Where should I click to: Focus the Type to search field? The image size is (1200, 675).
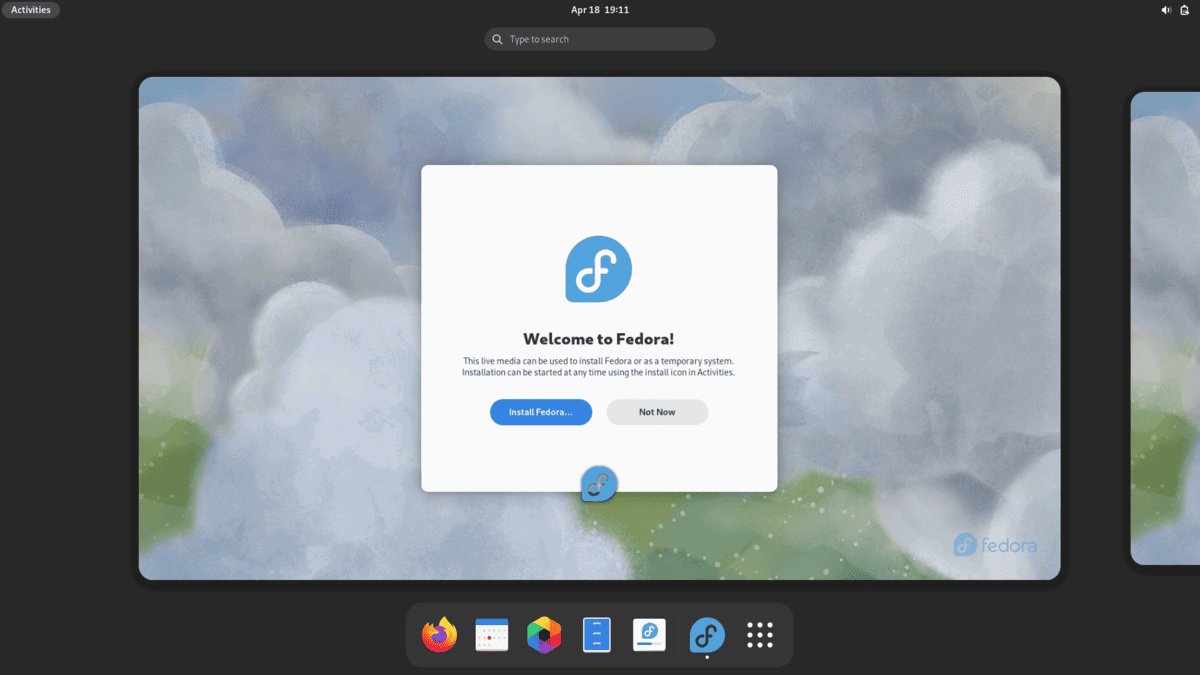(x=600, y=39)
